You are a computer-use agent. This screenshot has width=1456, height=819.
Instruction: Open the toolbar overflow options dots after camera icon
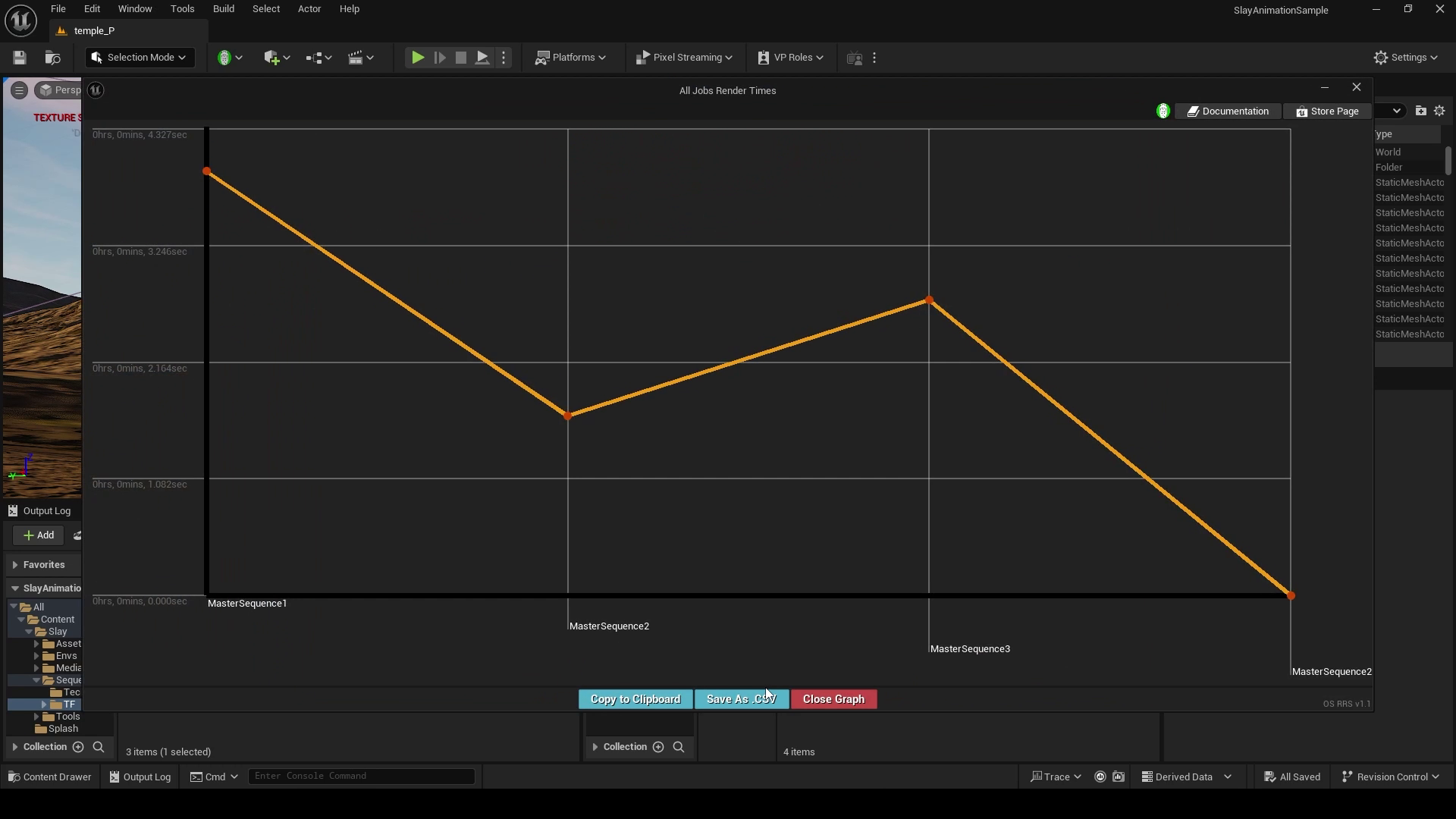(874, 58)
